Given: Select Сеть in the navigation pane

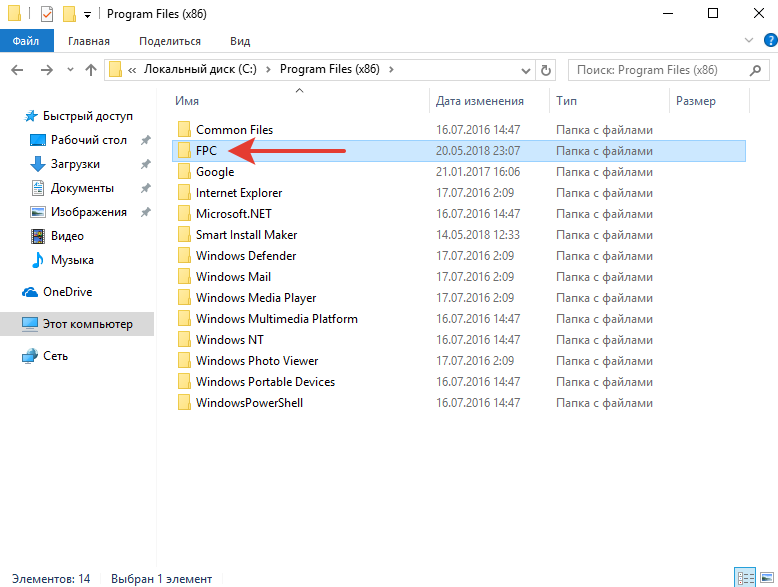Looking at the screenshot, I should pyautogui.click(x=55, y=356).
